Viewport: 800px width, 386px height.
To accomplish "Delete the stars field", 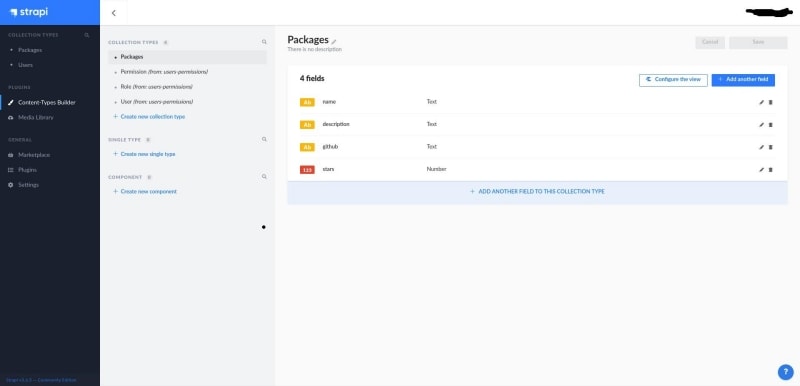I will tap(770, 169).
